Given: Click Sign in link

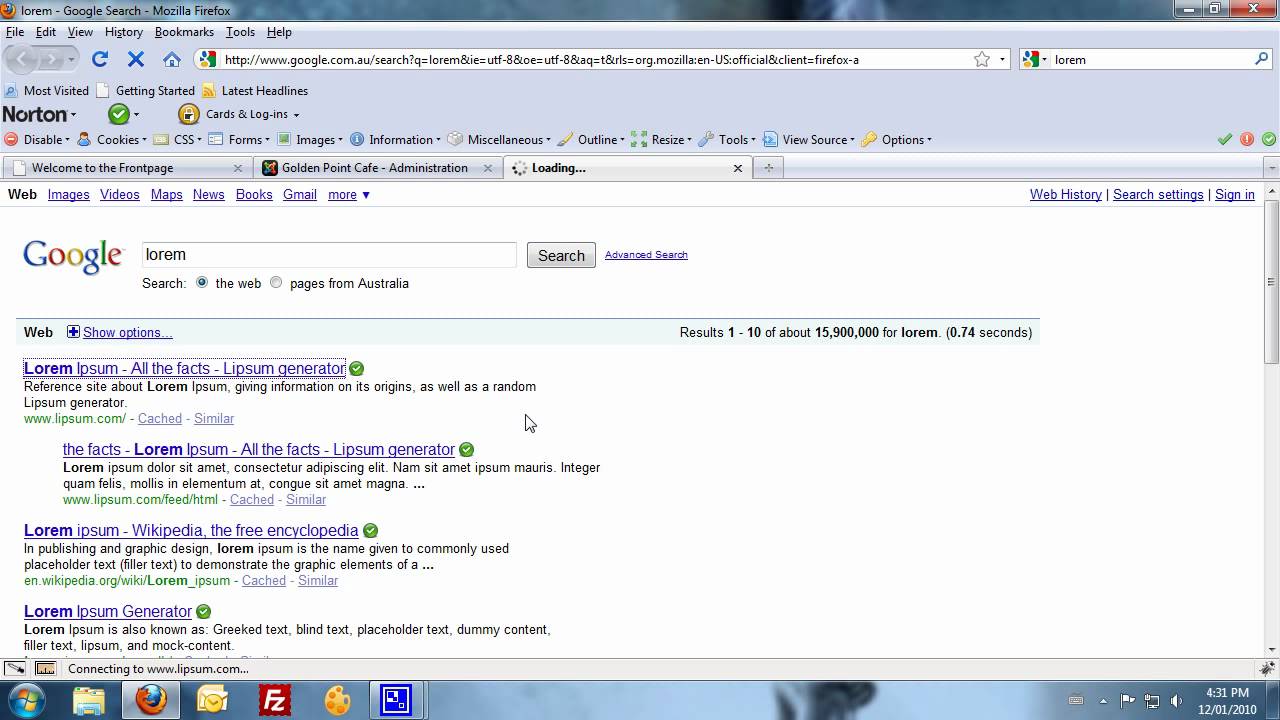Looking at the screenshot, I should [x=1235, y=195].
